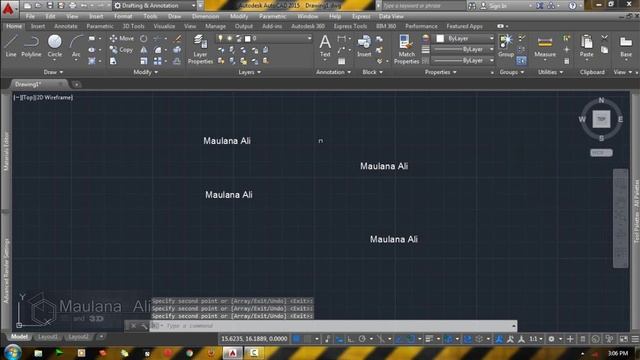Click the Table icon in Annotation panel
The width and height of the screenshot is (640, 360).
click(x=342, y=61)
